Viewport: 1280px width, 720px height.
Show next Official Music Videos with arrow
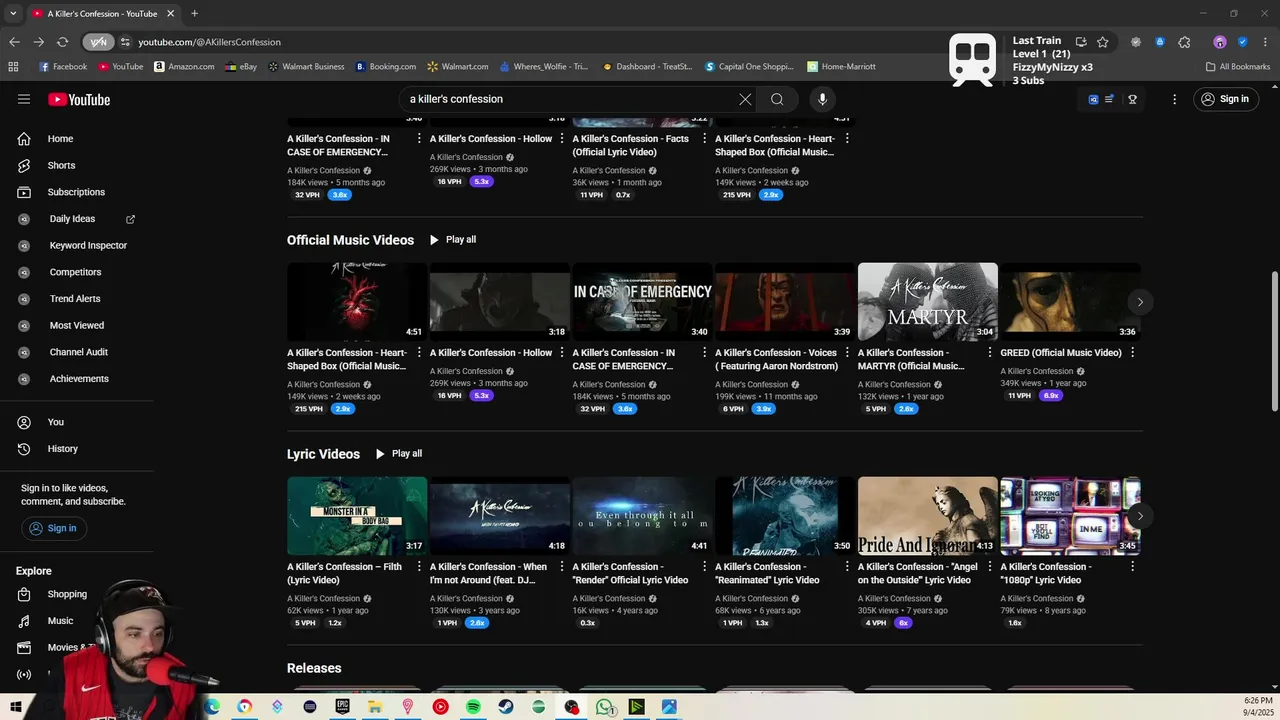[x=1140, y=302]
